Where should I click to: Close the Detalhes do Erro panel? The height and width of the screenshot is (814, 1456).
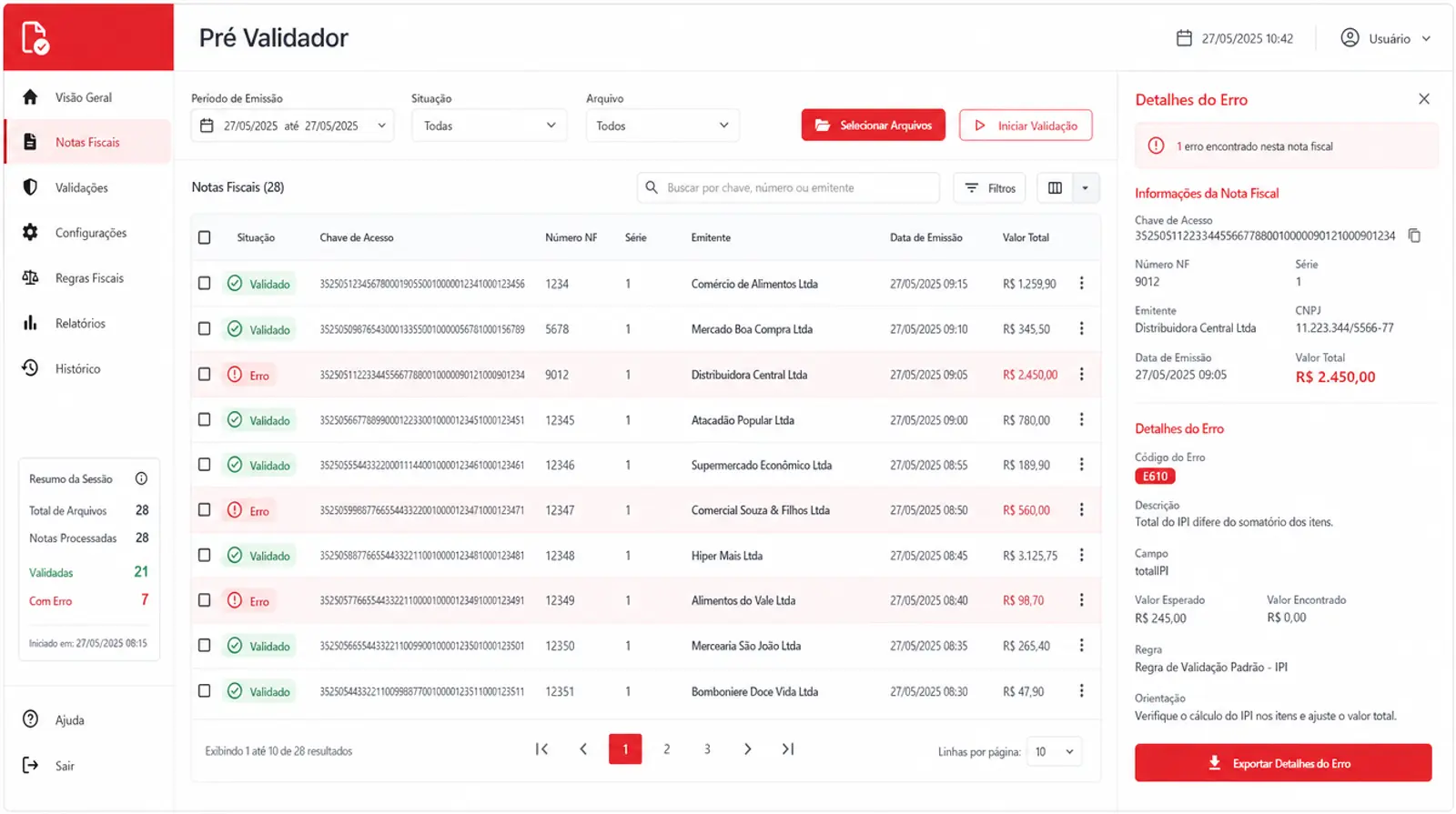(x=1424, y=99)
